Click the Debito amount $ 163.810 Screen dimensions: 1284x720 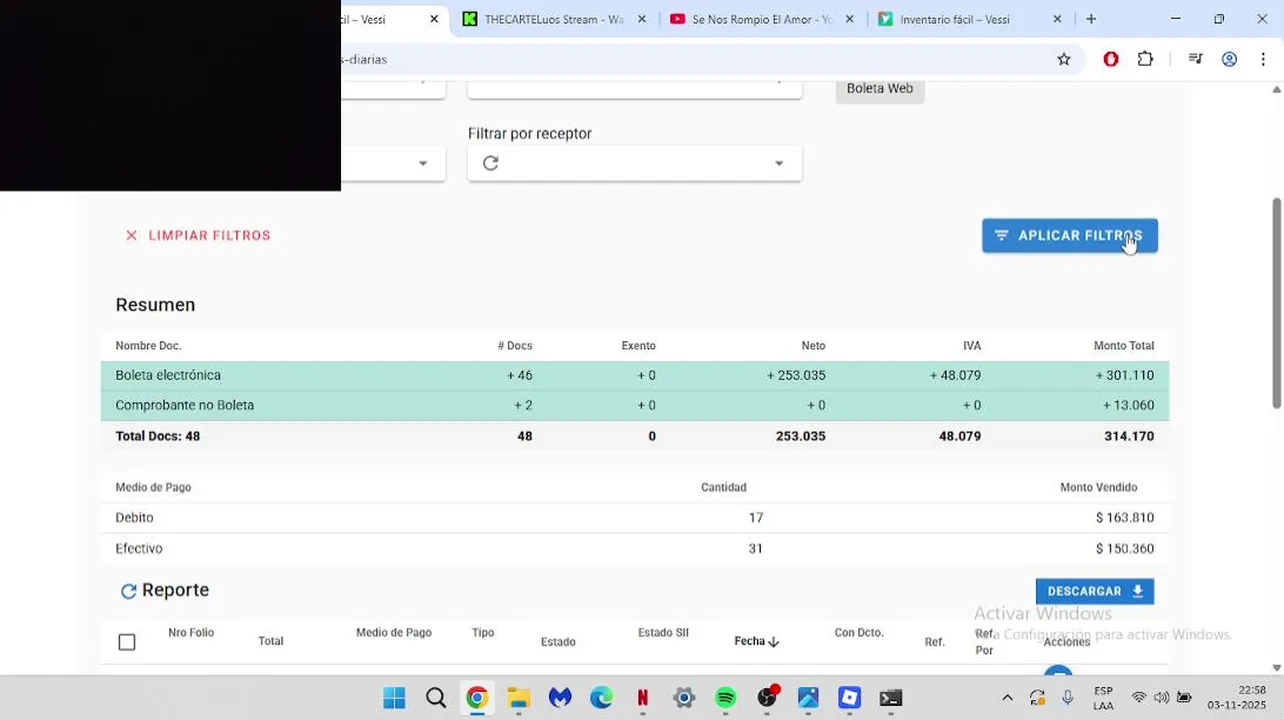[x=1124, y=518]
